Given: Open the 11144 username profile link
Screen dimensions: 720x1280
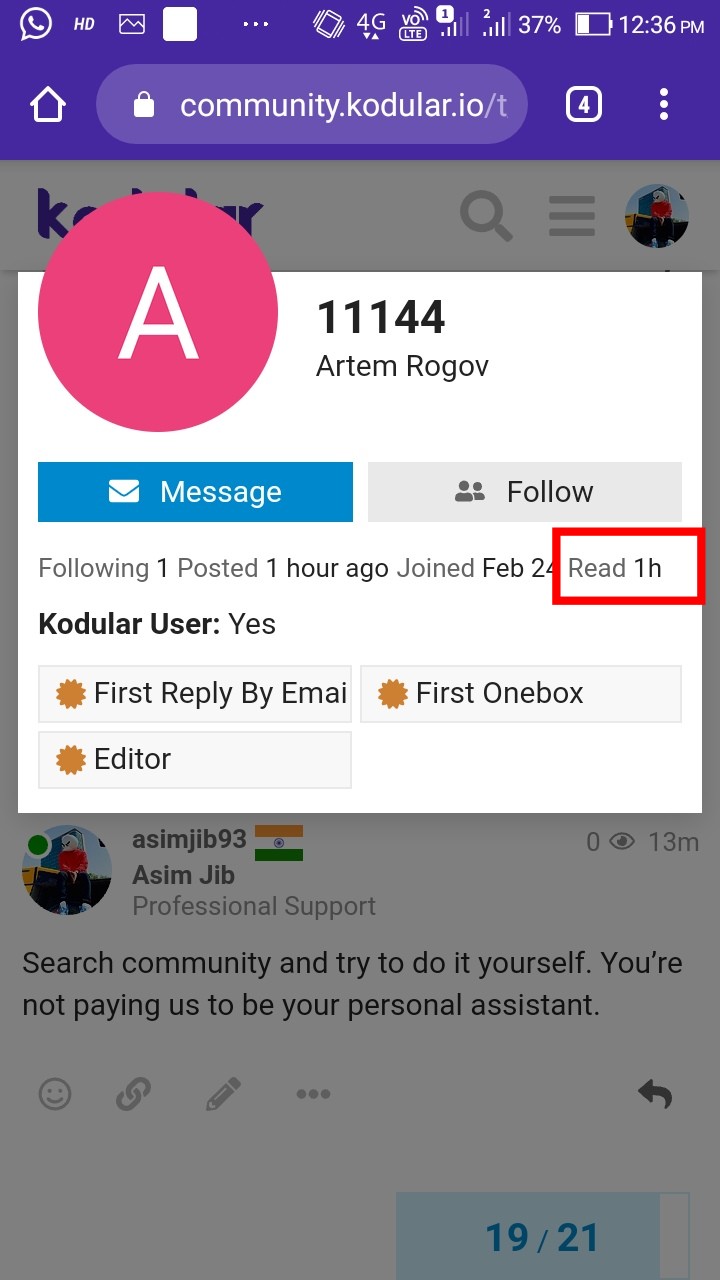Looking at the screenshot, I should coord(381,318).
